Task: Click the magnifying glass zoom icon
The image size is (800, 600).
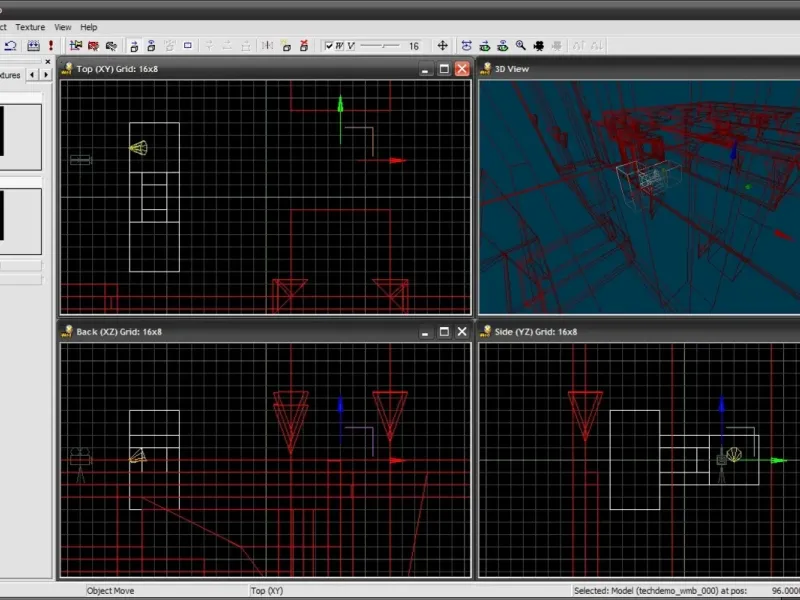Action: point(520,46)
